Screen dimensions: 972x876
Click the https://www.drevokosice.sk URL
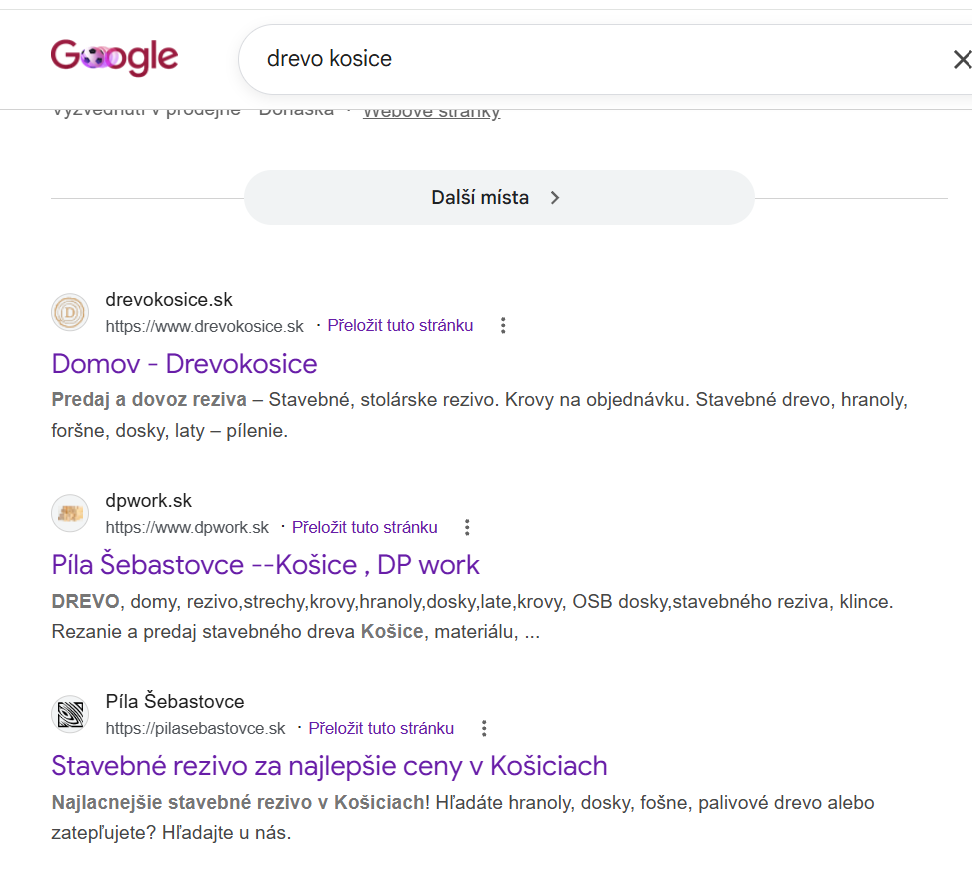pyautogui.click(x=205, y=326)
